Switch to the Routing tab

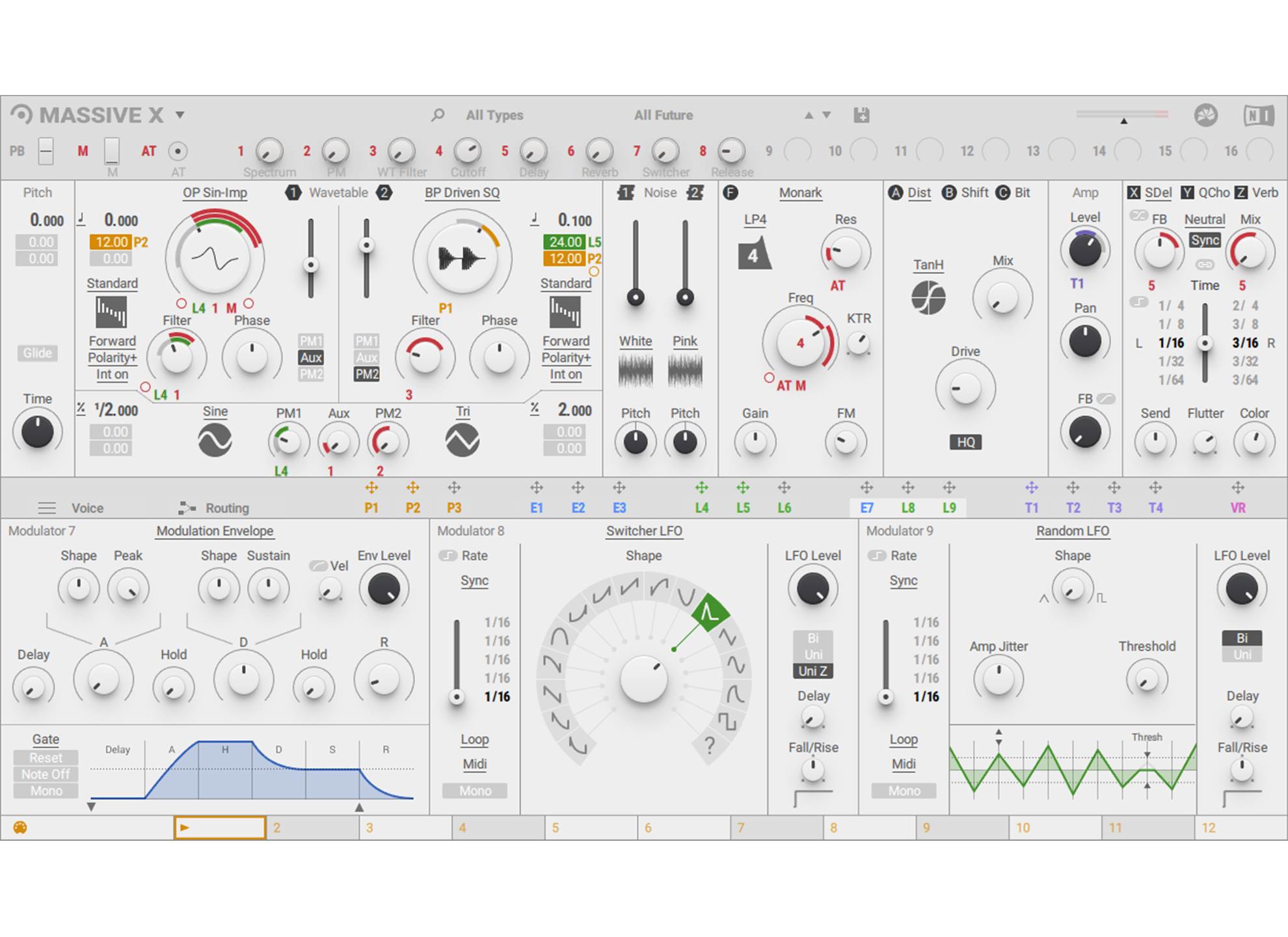tap(226, 508)
